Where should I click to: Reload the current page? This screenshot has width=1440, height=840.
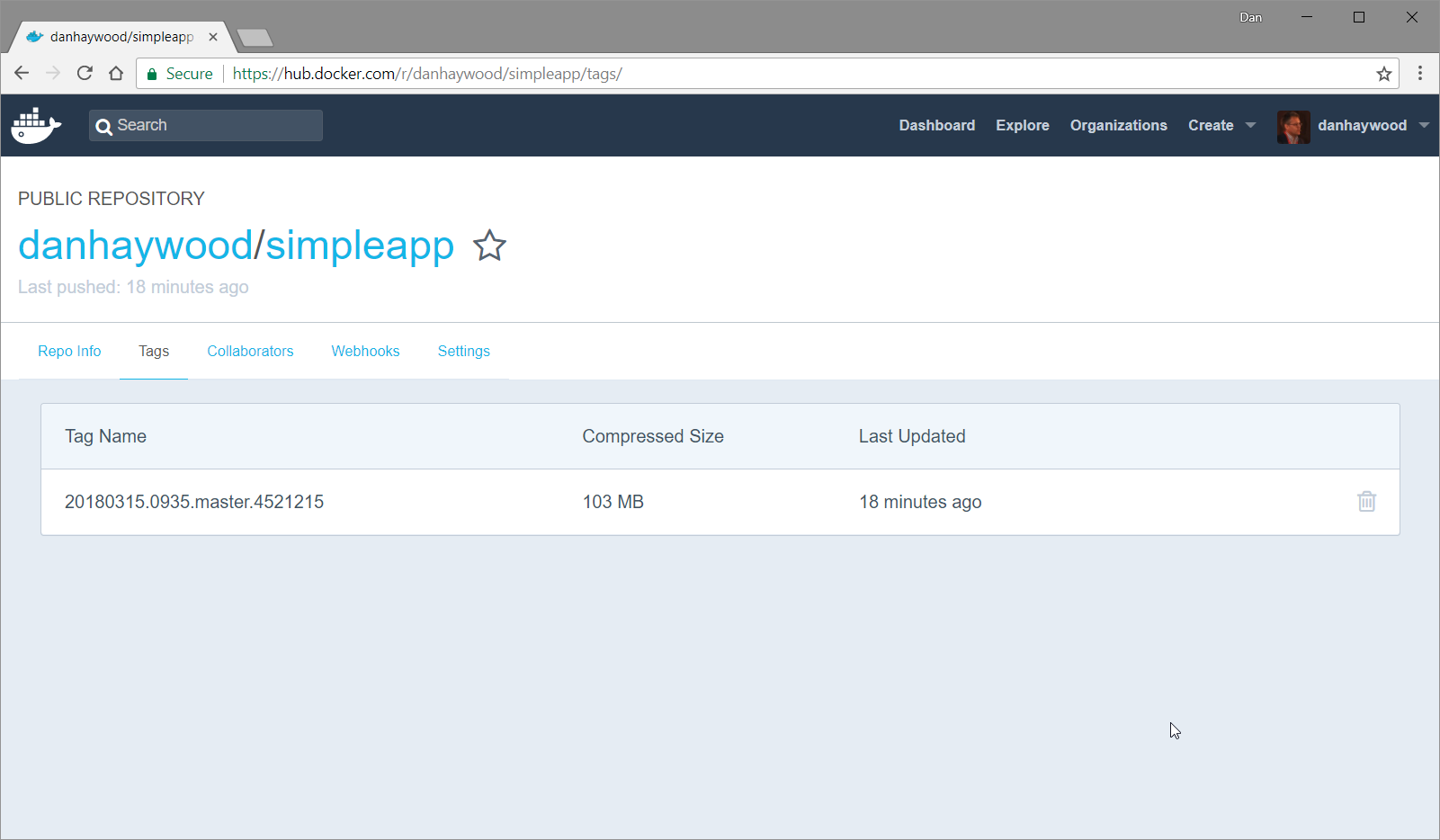[x=85, y=74]
